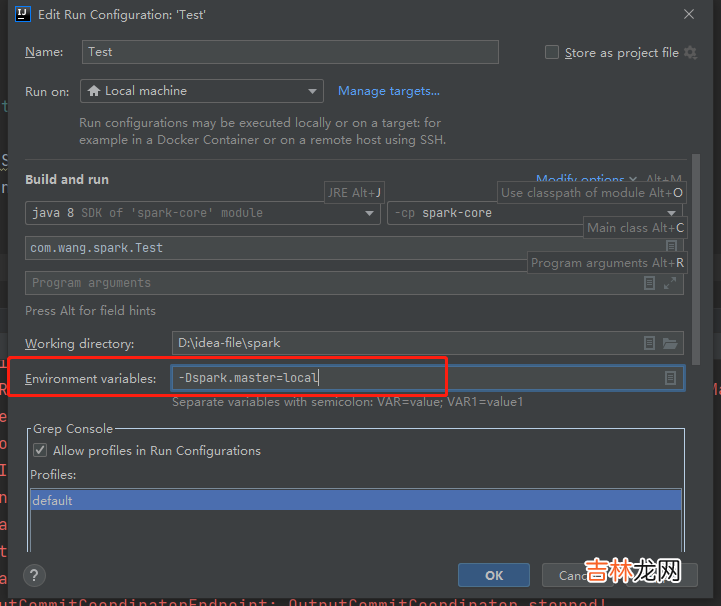Click the Manage targets link
This screenshot has height=606, width=721.
(x=388, y=91)
